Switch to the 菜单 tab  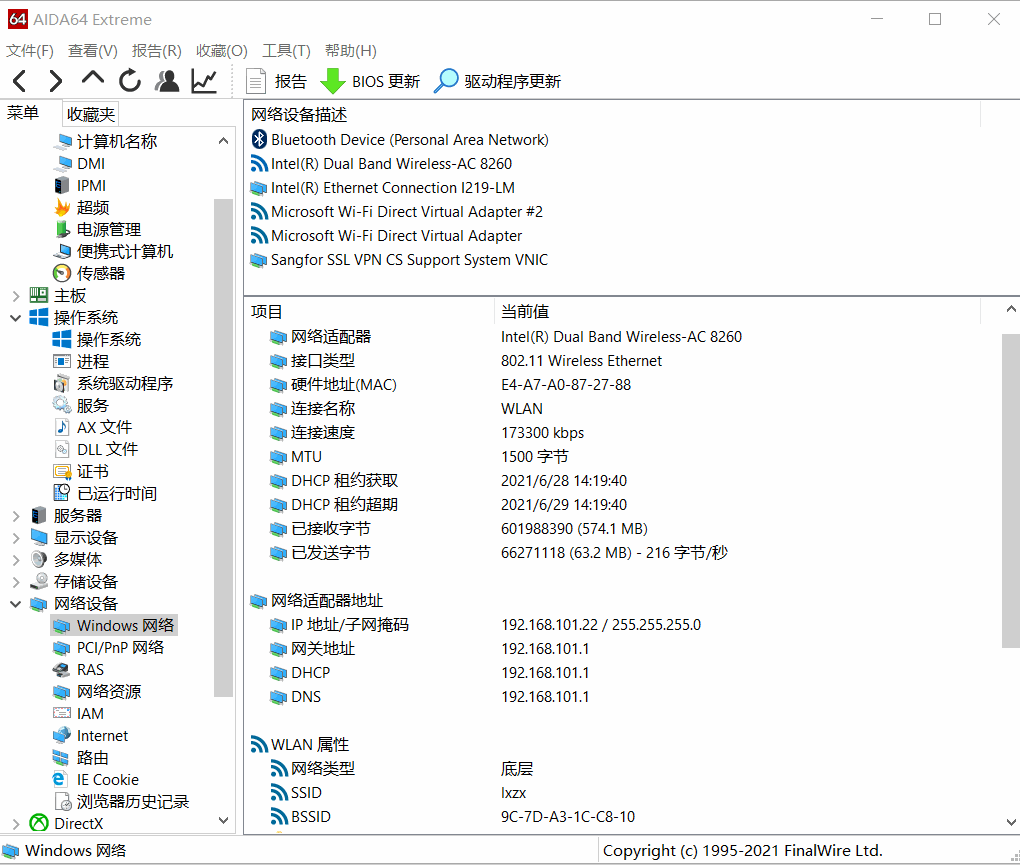click(23, 113)
